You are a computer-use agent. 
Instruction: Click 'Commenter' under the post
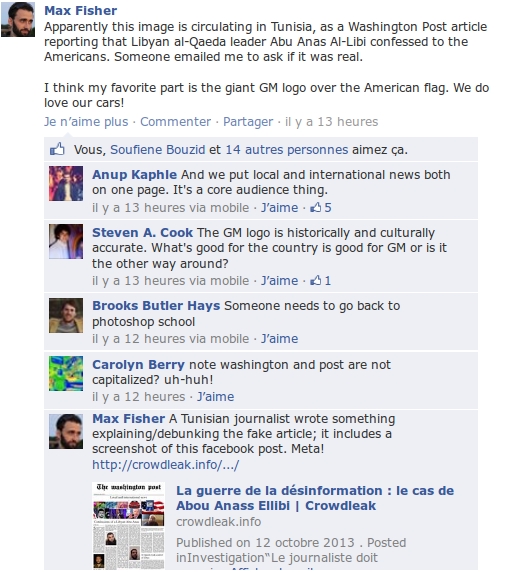pyautogui.click(x=175, y=121)
